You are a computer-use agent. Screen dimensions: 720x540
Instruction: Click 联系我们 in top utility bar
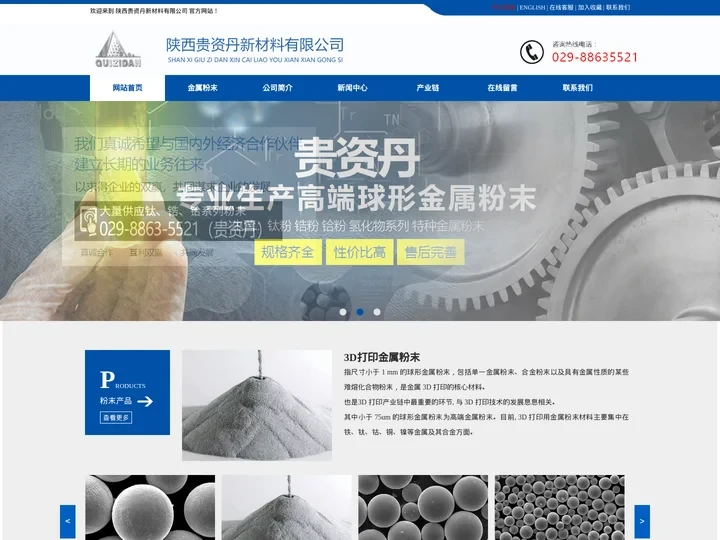click(618, 7)
